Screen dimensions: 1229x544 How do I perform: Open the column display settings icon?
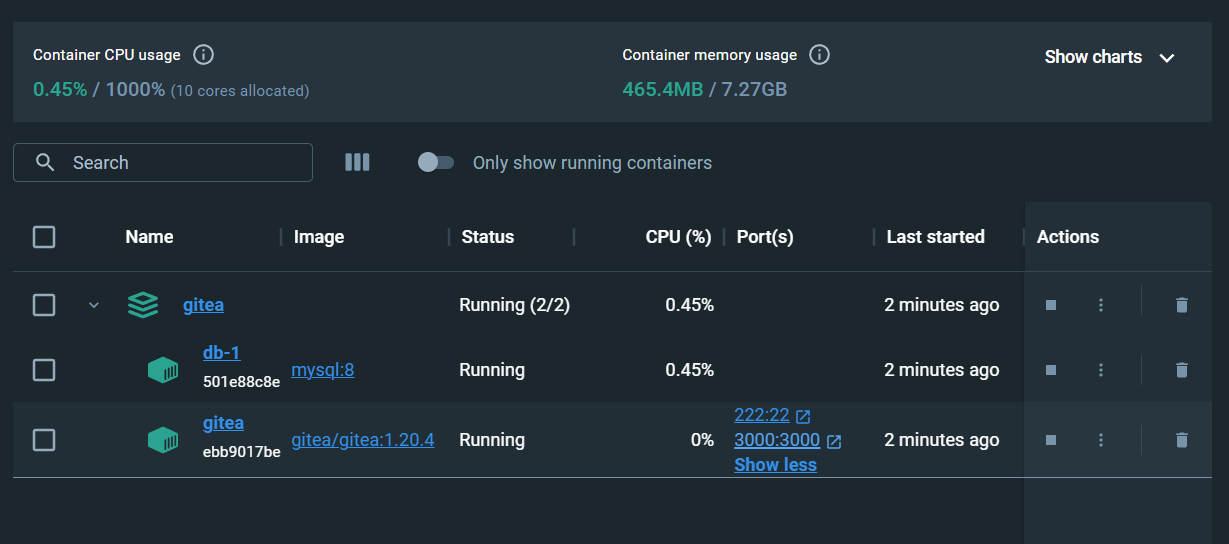(357, 162)
